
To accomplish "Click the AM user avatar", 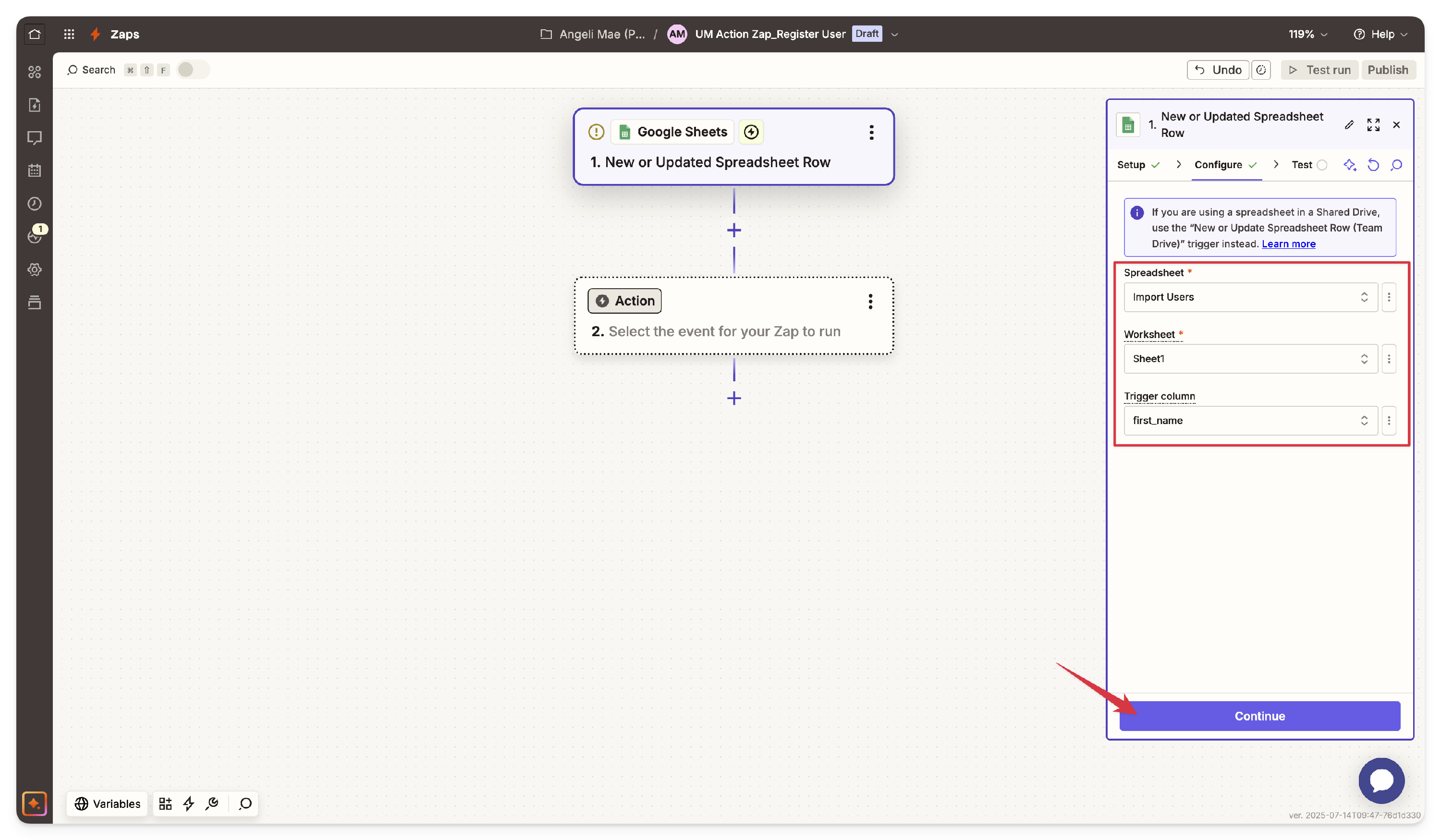I will click(x=677, y=34).
